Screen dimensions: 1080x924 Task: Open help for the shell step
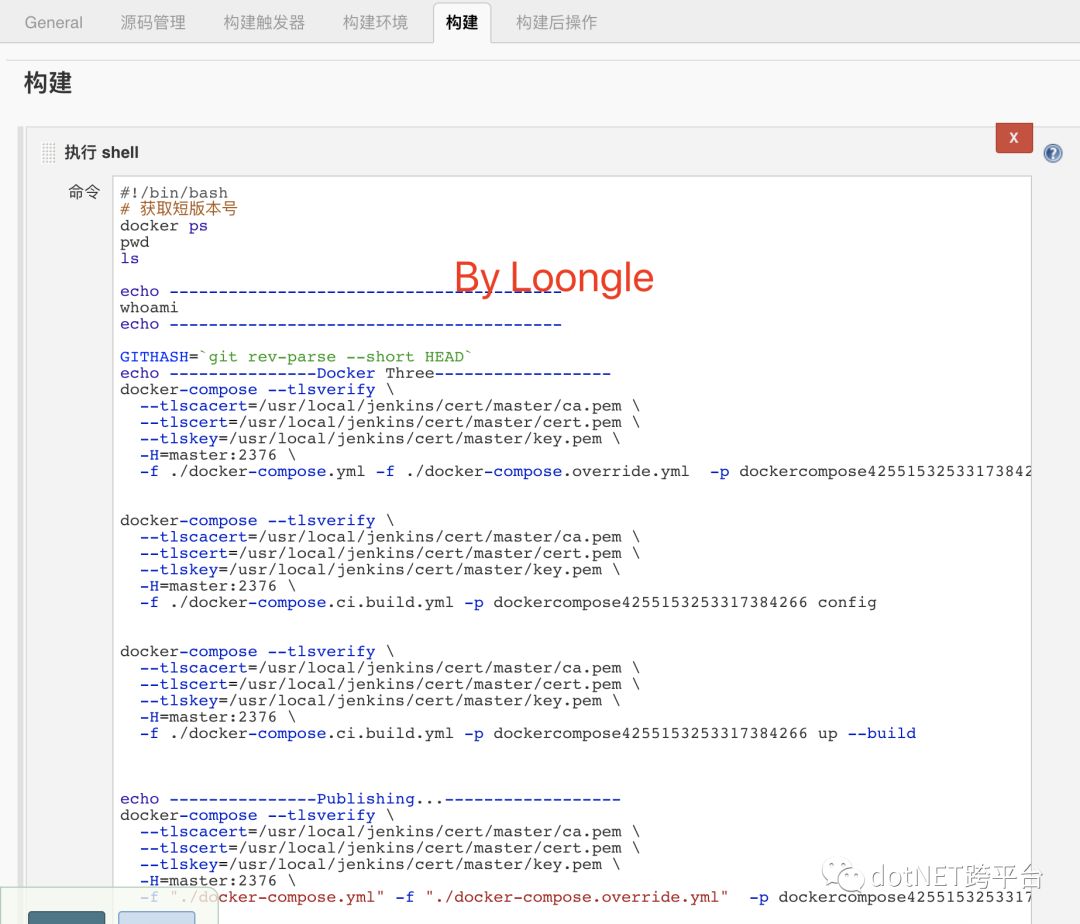click(1052, 153)
